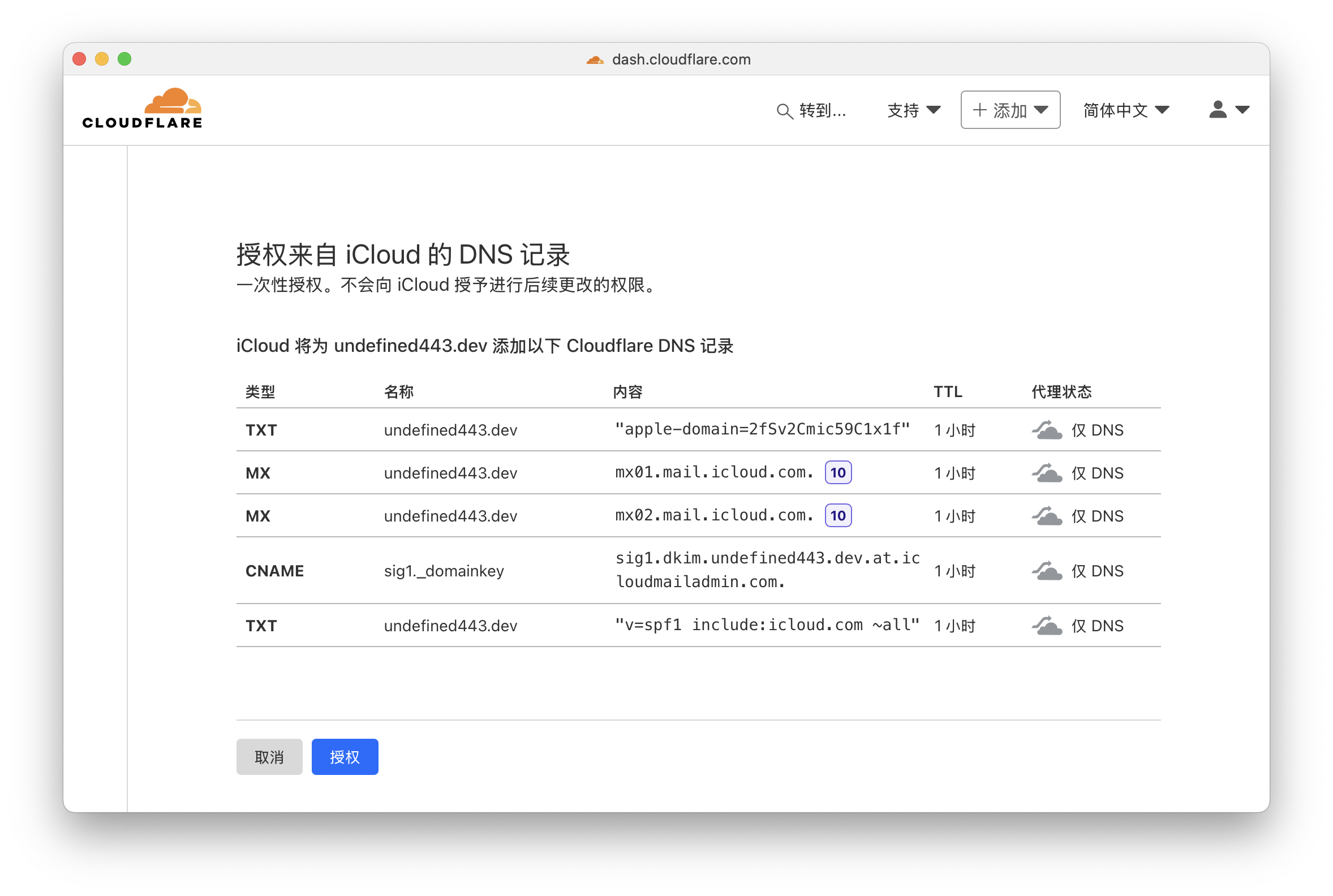The width and height of the screenshot is (1333, 896).
Task: Click the search magnifier icon
Action: [784, 111]
